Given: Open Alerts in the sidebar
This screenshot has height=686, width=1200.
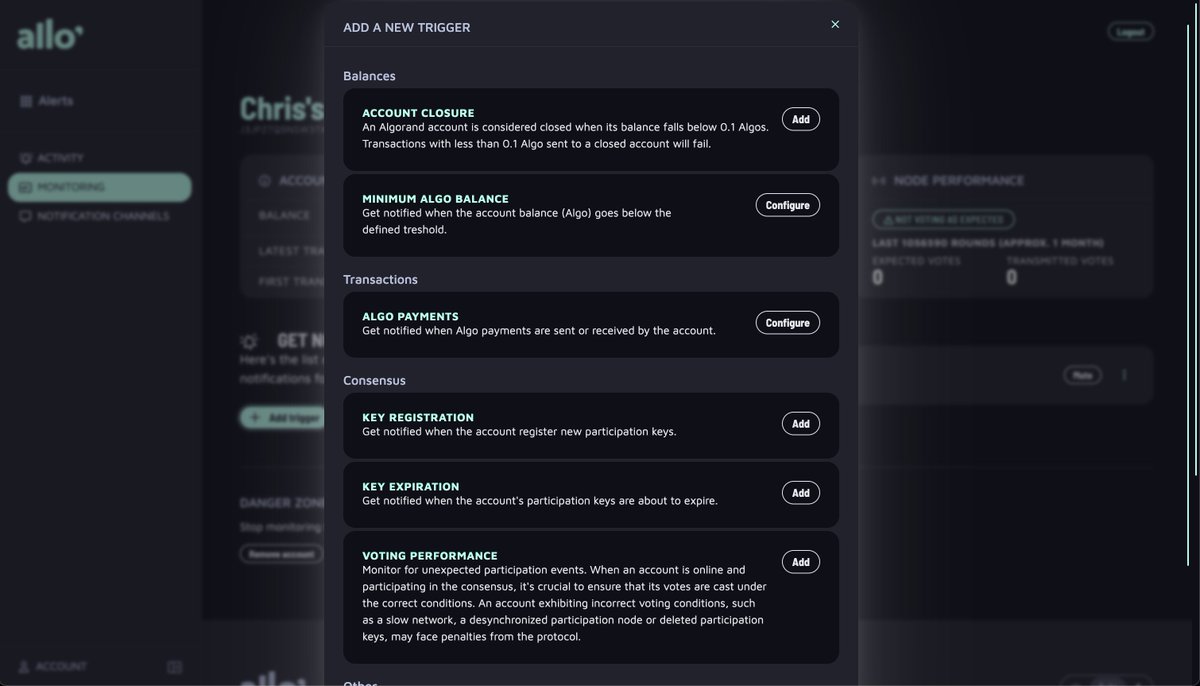Looking at the screenshot, I should point(46,101).
